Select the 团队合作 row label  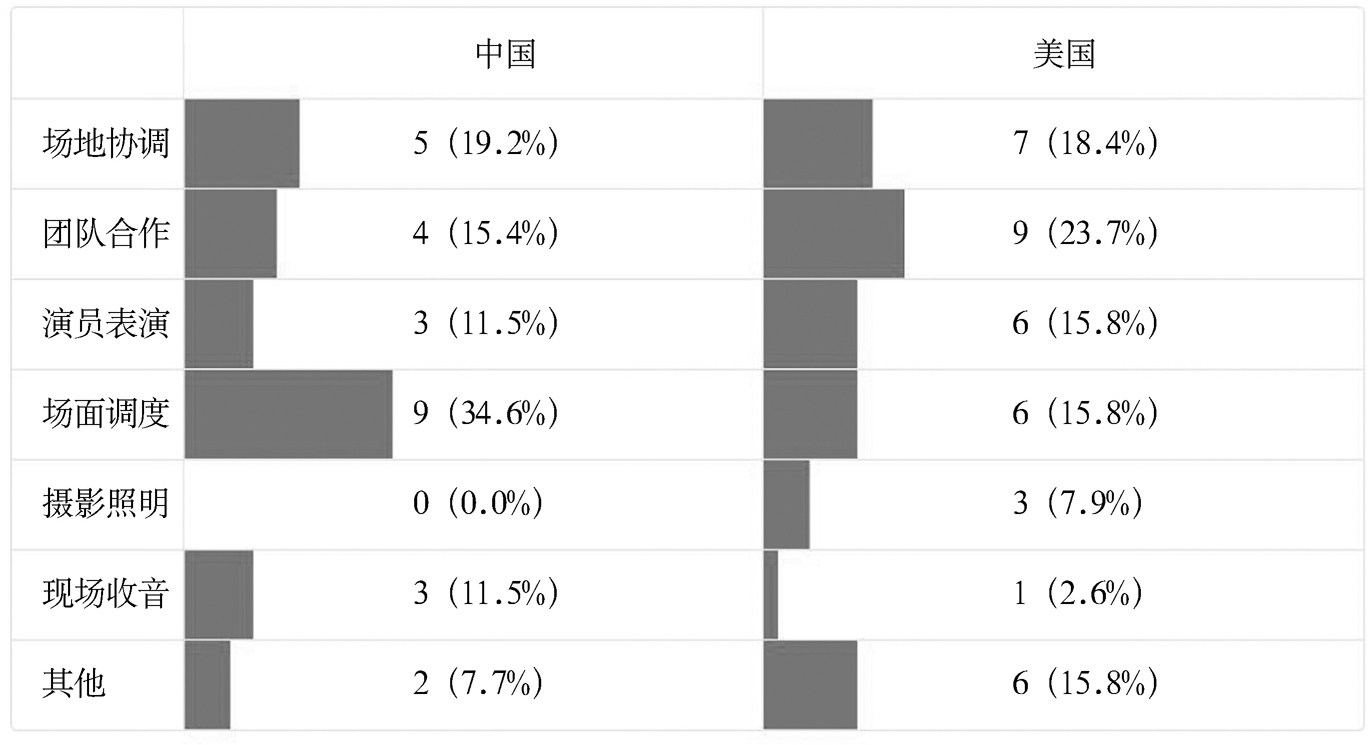tap(106, 234)
